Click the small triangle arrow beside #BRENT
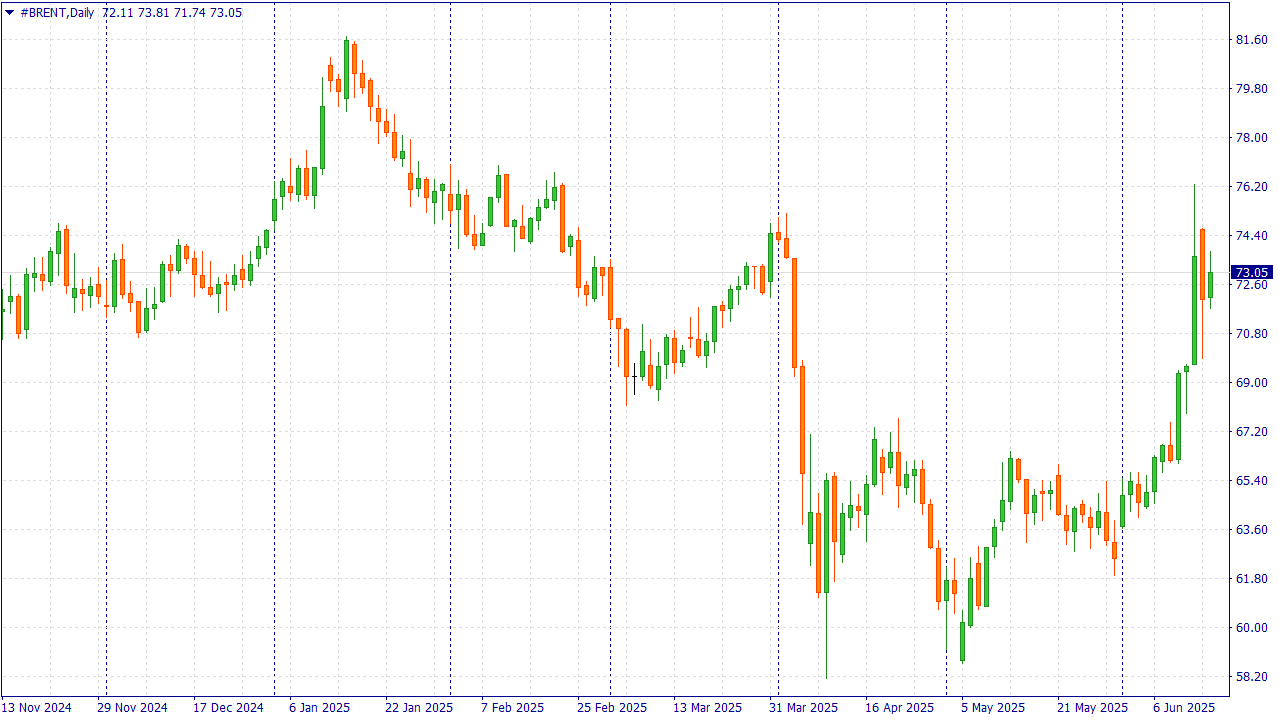This screenshot has width=1278, height=723. point(10,13)
